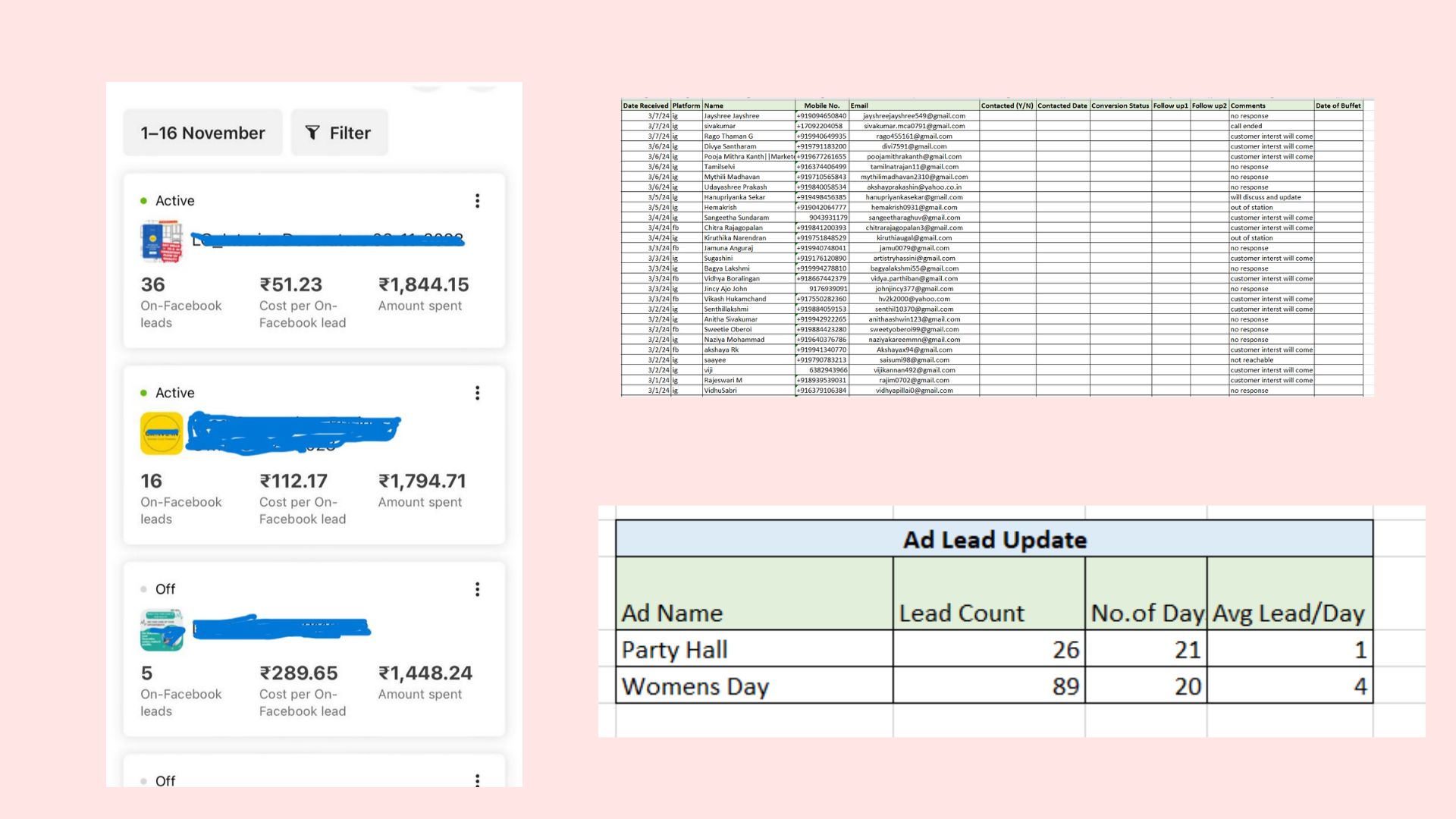The height and width of the screenshot is (819, 1456).
Task: Select the ₹51.23 cost per lead value
Action: 291,284
